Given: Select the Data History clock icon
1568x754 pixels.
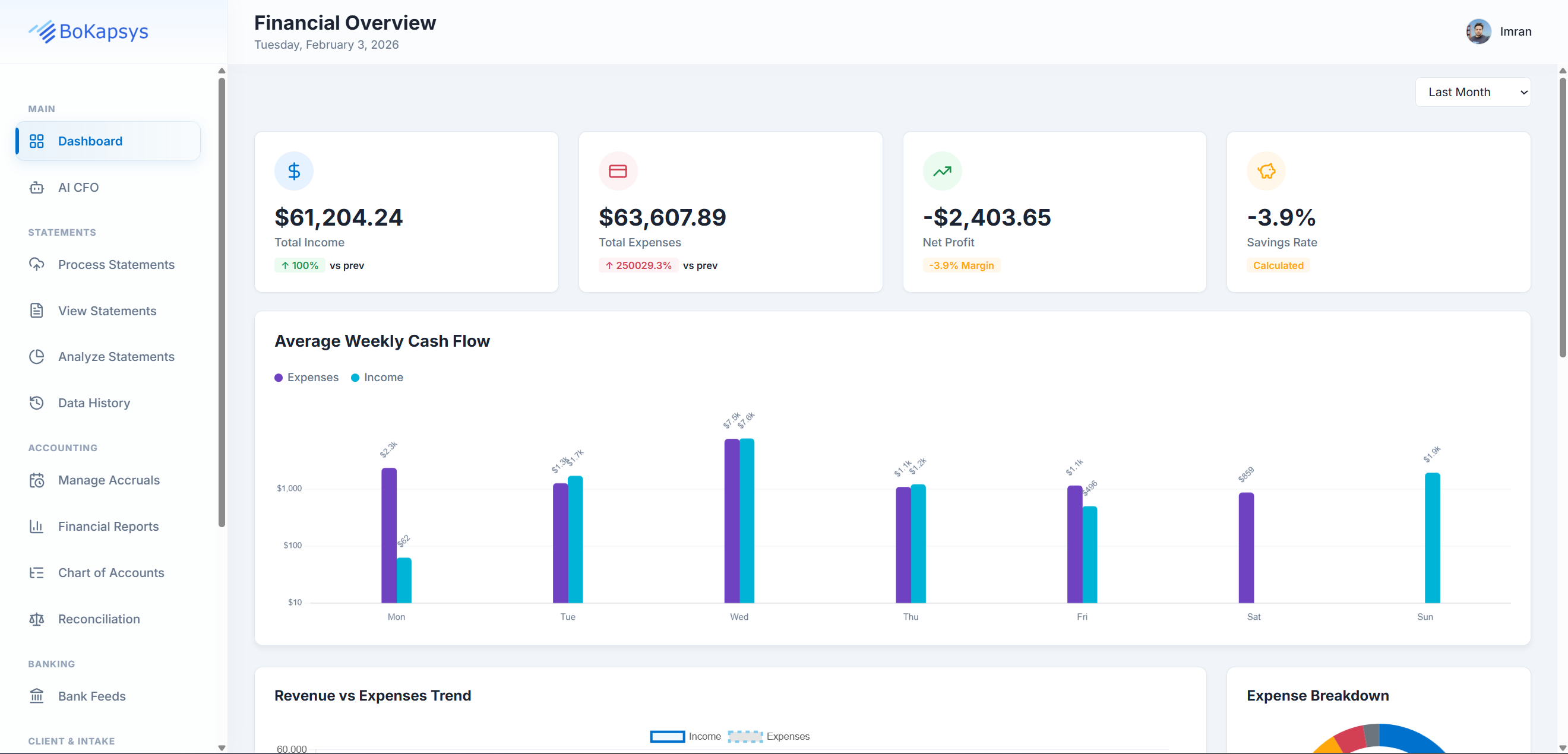Looking at the screenshot, I should [x=37, y=403].
